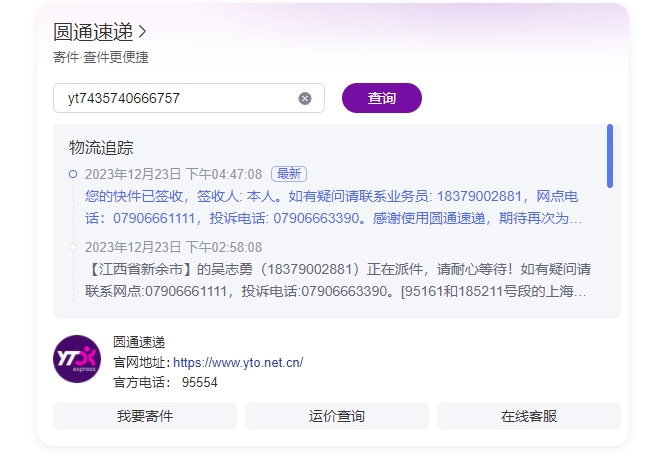Focus the tracking number field yt7435740666757

tap(189, 98)
